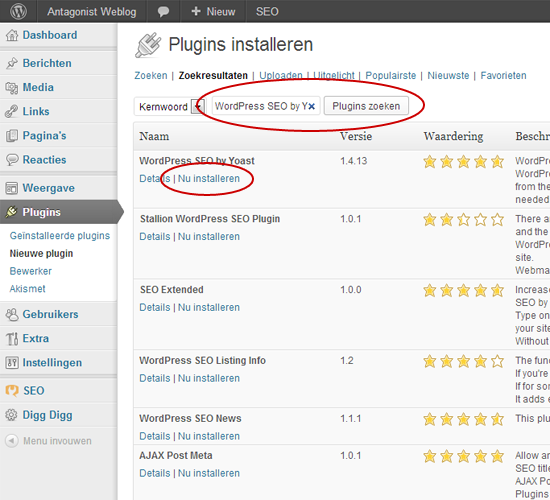This screenshot has width=550, height=500.
Task: Click the Pagina's page icon
Action: (12, 136)
